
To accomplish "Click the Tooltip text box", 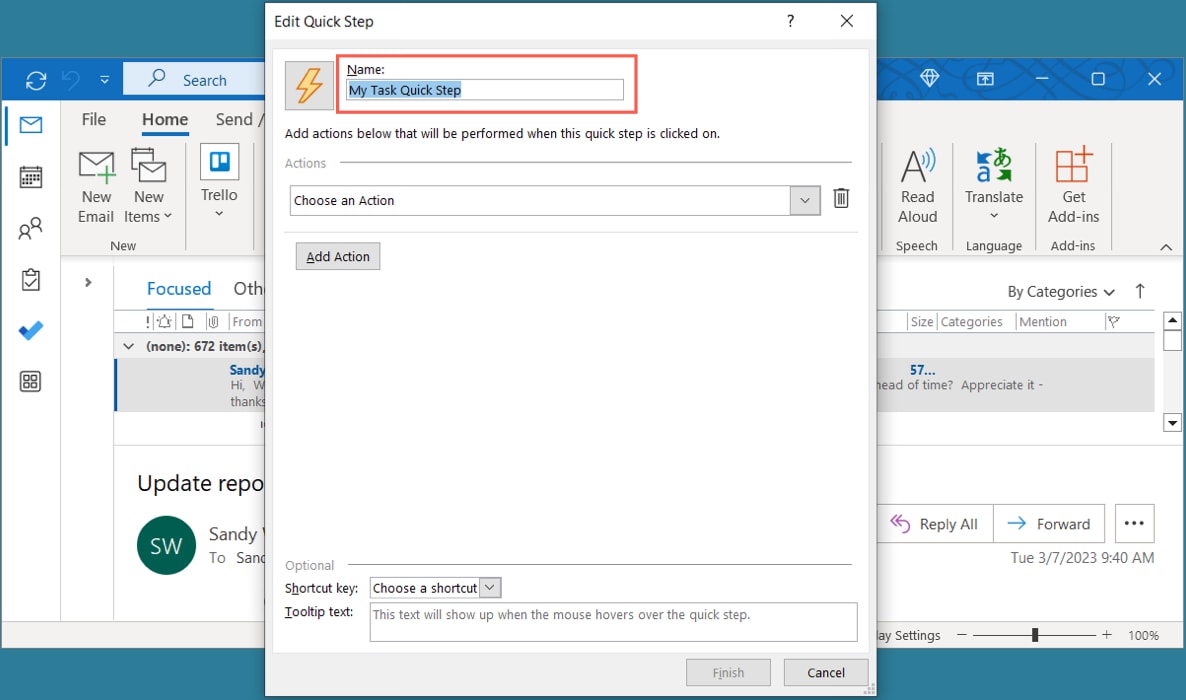I will click(613, 622).
